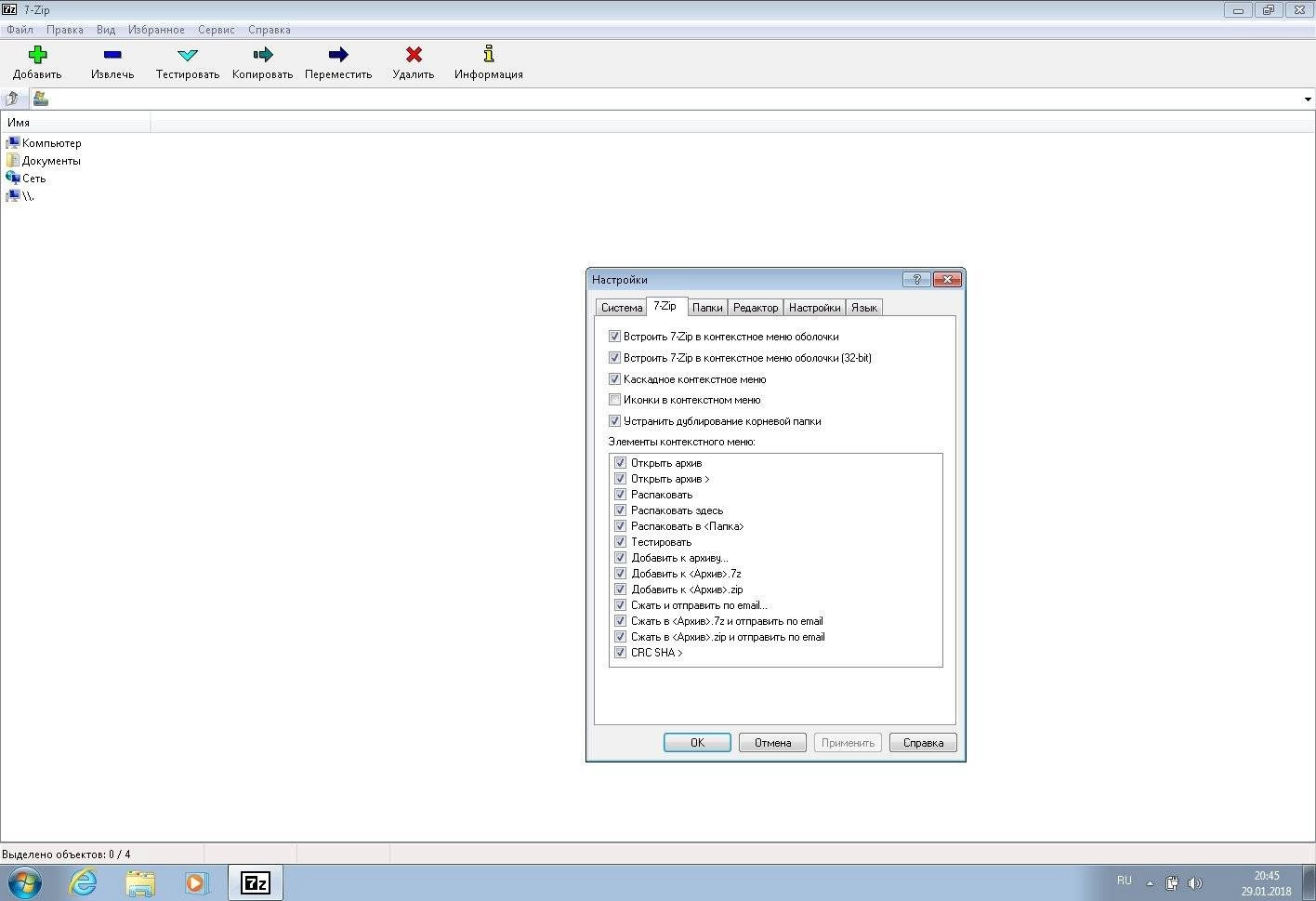The image size is (1316, 901).
Task: Open the Правка menu
Action: click(x=65, y=30)
